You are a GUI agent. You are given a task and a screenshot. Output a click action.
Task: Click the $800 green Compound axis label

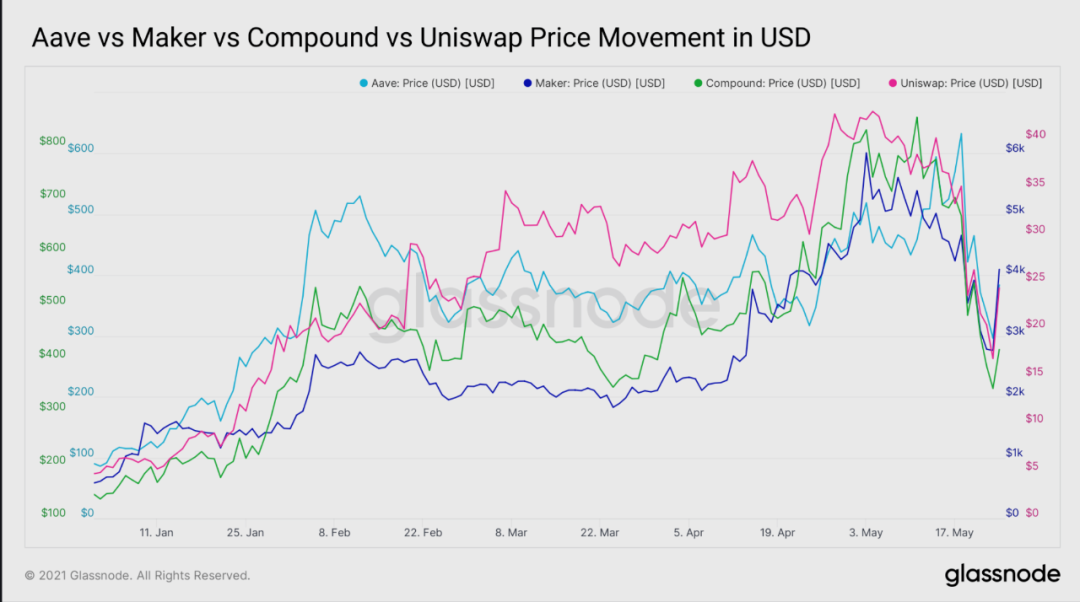tap(52, 141)
